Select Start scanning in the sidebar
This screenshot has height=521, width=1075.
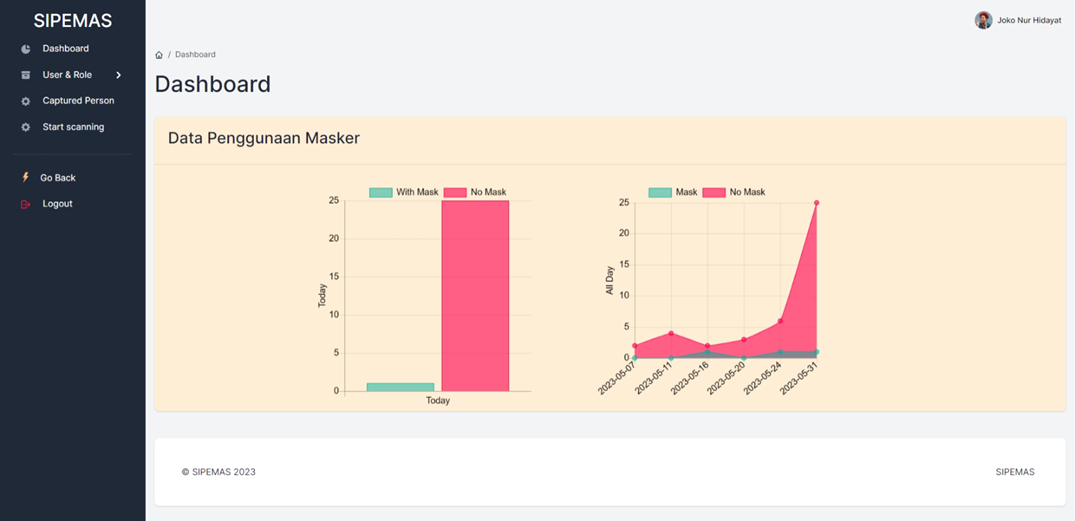click(x=73, y=127)
